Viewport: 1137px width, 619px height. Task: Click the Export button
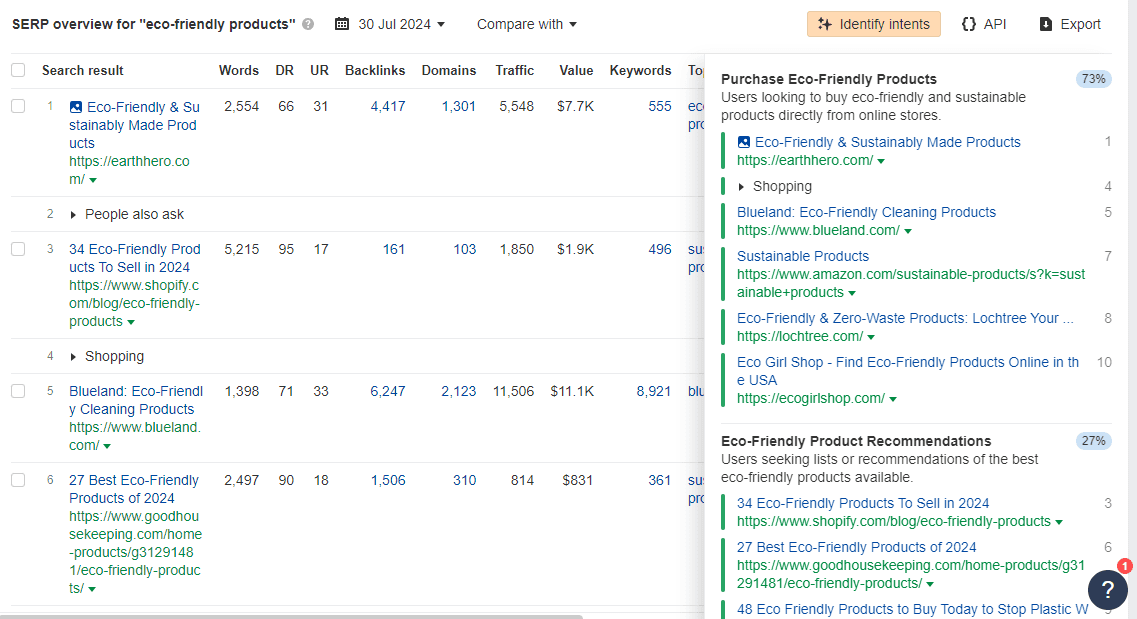coord(1070,24)
